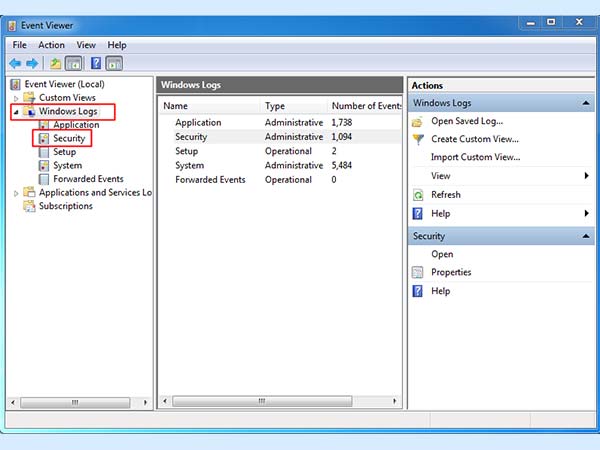Select the Security row in log list
600x450 pixels.
[191, 136]
